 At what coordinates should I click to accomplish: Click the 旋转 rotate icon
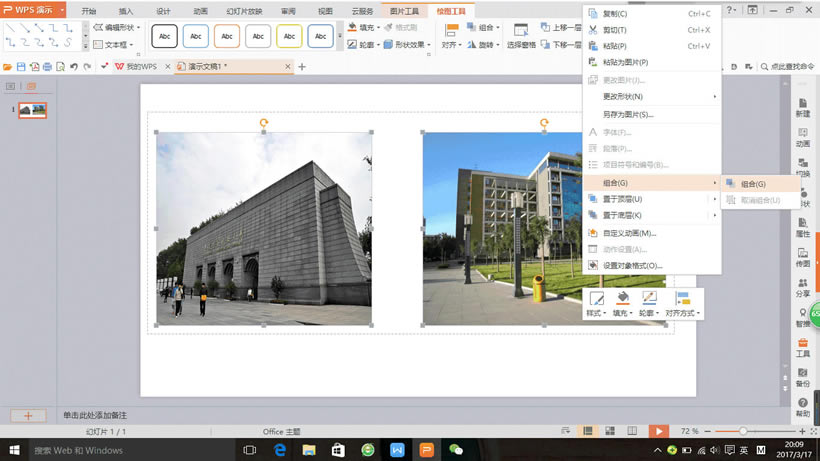pyautogui.click(x=471, y=44)
